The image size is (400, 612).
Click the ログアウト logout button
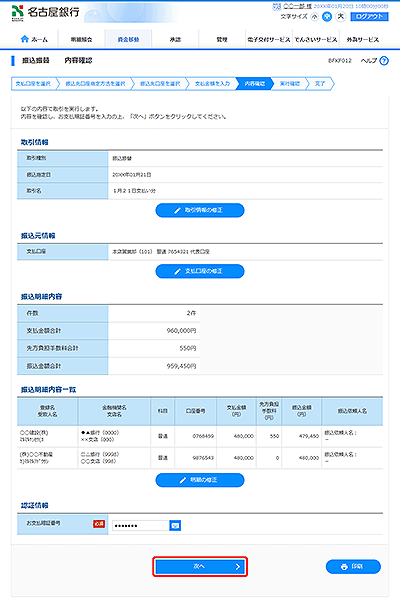pyautogui.click(x=369, y=16)
